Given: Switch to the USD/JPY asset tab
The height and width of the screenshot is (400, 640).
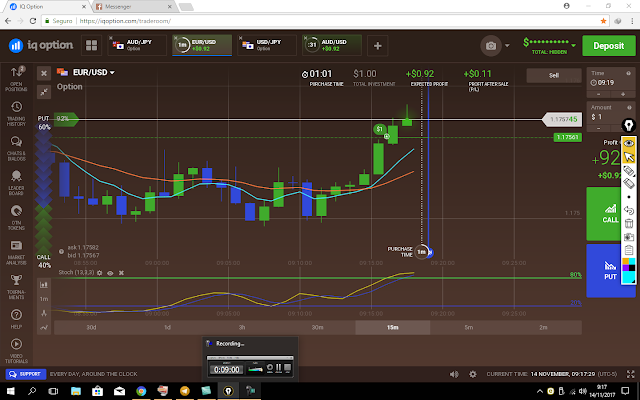Looking at the screenshot, I should (x=267, y=45).
